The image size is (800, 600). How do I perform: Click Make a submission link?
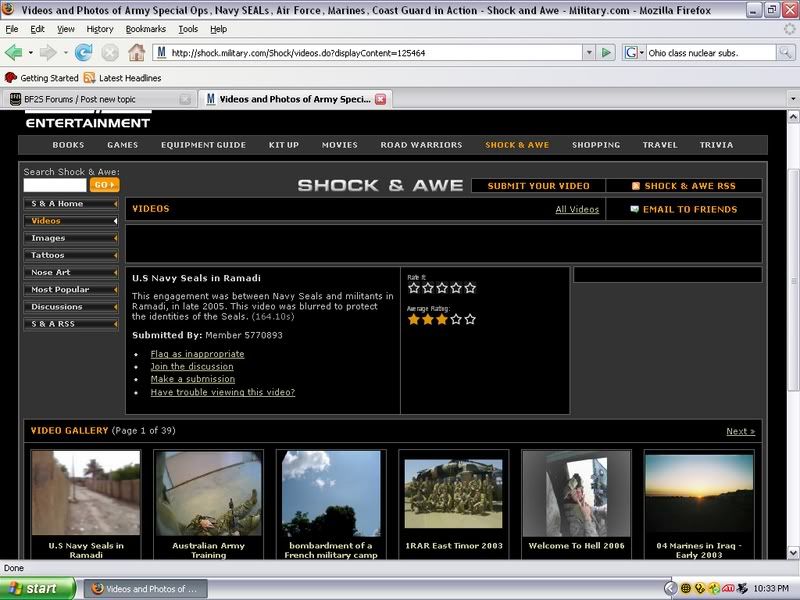193,379
